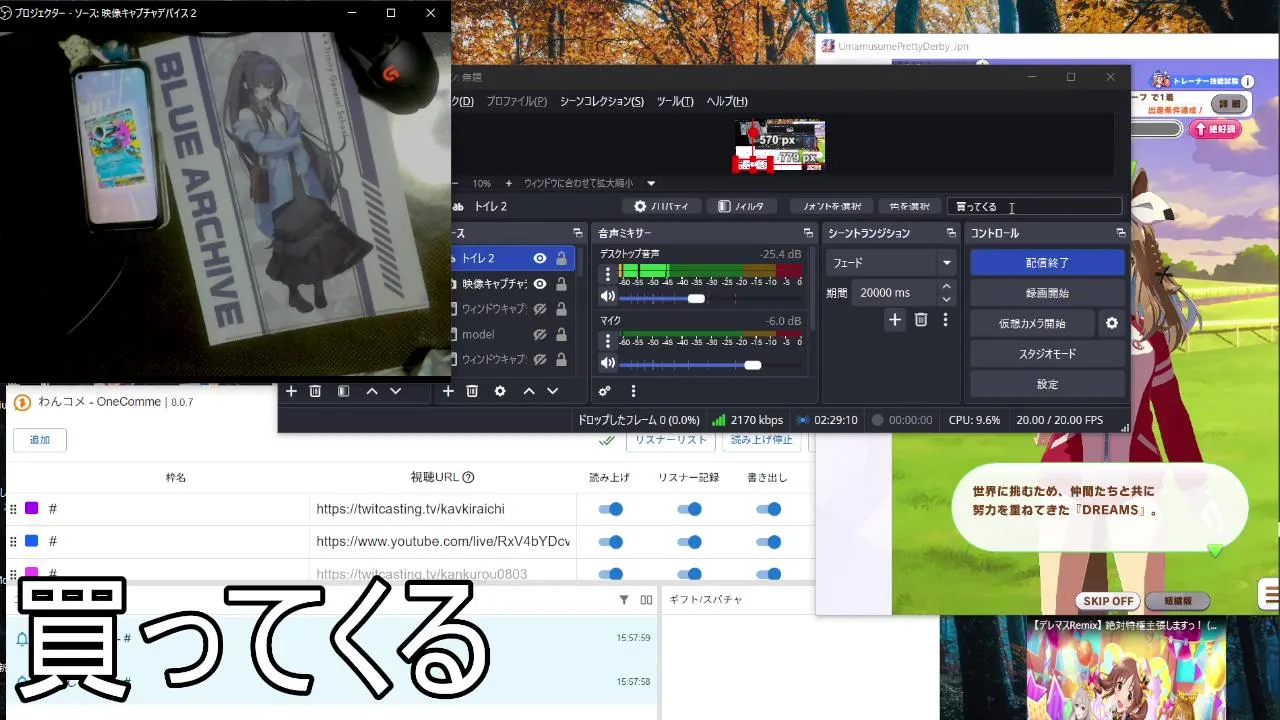The height and width of the screenshot is (720, 1280).
Task: Open the プロファイル(P) menu
Action: pyautogui.click(x=516, y=101)
